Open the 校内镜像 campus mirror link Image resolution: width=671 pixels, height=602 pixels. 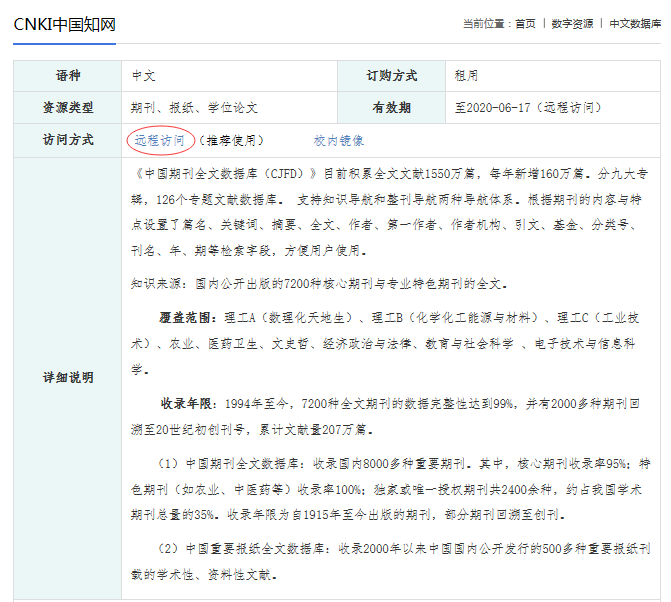(x=339, y=141)
